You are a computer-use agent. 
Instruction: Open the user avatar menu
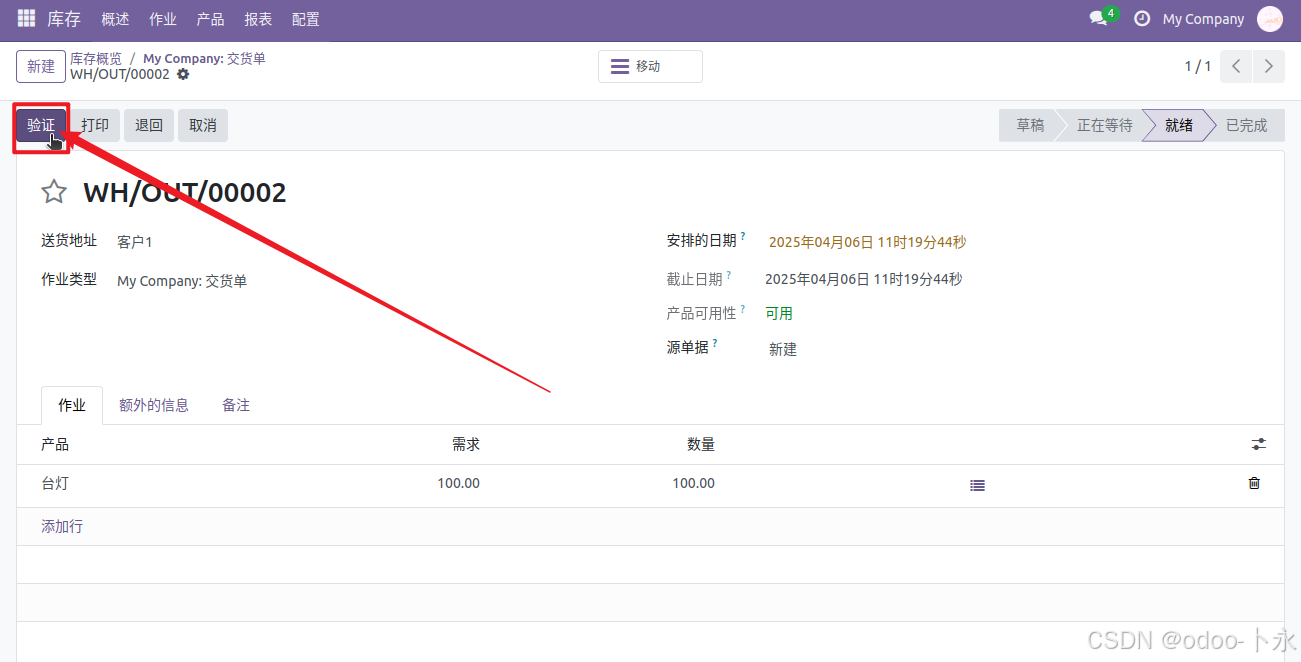(1269, 19)
